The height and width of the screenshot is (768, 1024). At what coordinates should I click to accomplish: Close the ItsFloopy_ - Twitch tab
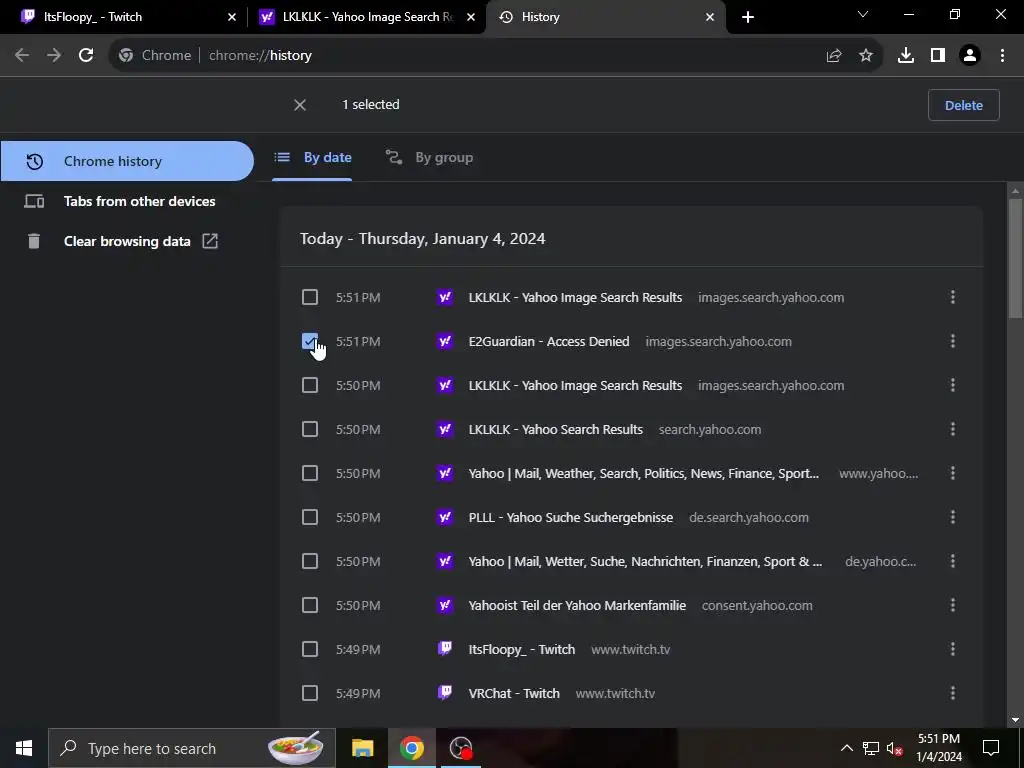[x=232, y=17]
